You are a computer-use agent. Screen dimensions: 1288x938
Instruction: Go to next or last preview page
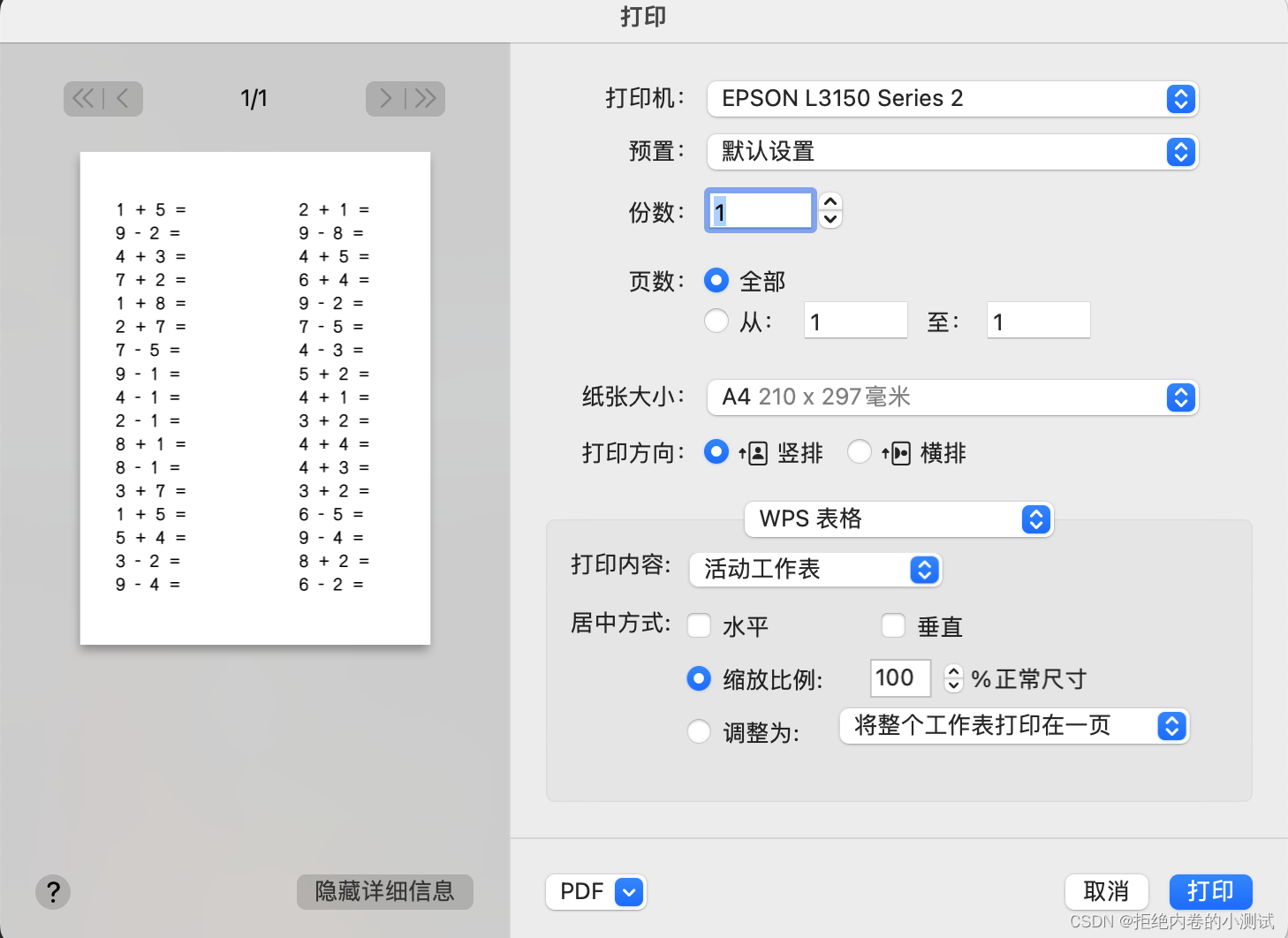[x=405, y=99]
